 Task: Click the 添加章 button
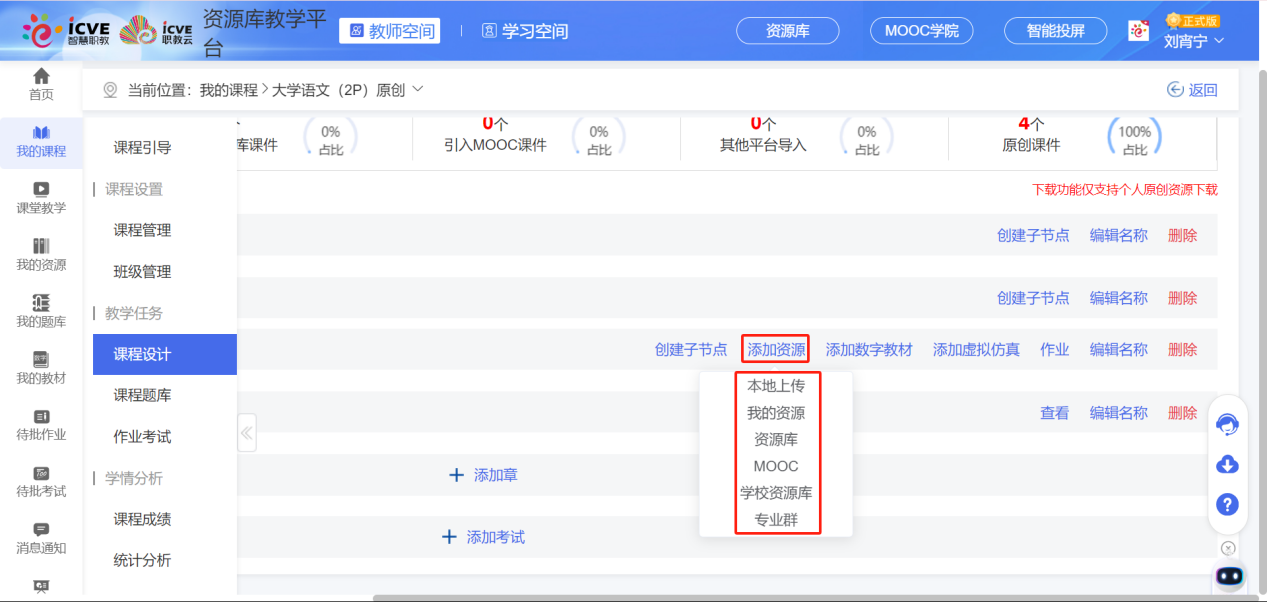pos(484,475)
